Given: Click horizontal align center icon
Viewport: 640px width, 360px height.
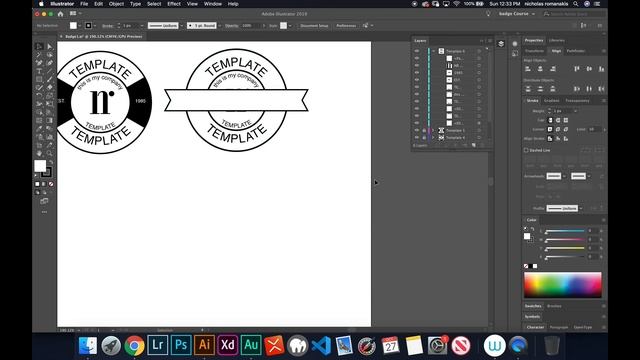Looking at the screenshot, I should click(x=540, y=69).
